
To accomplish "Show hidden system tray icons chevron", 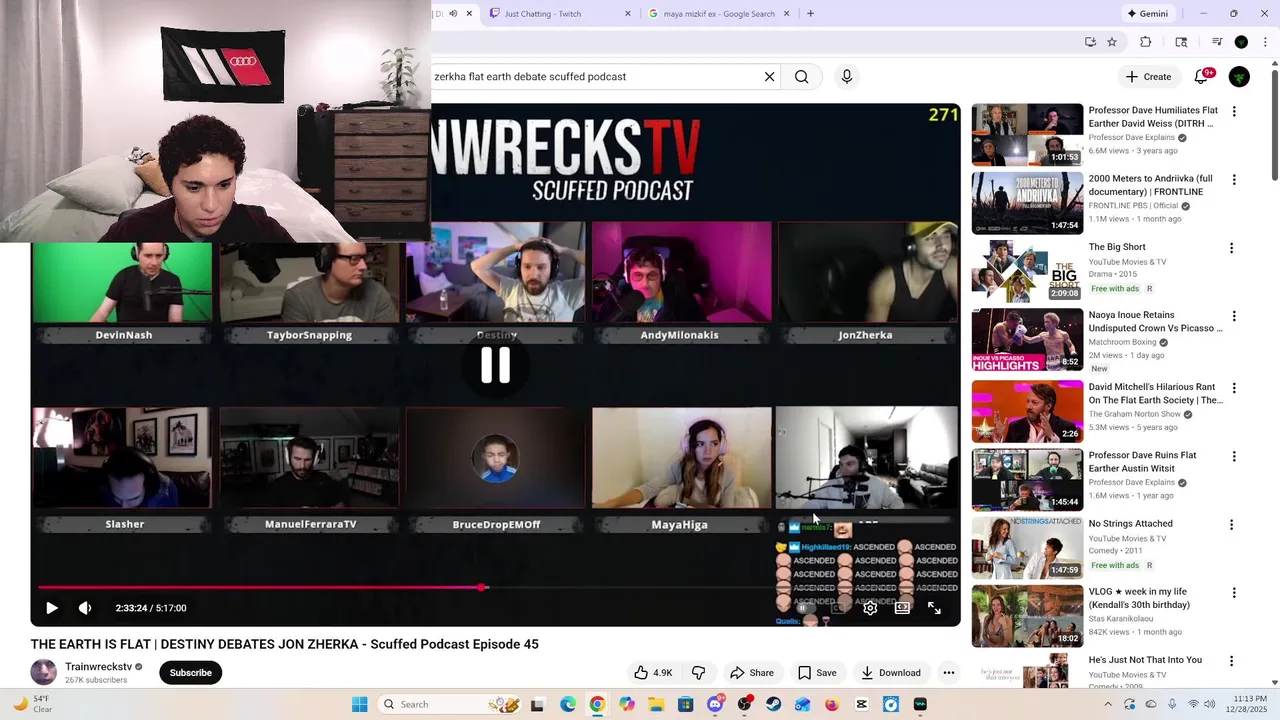I will coord(1108,704).
